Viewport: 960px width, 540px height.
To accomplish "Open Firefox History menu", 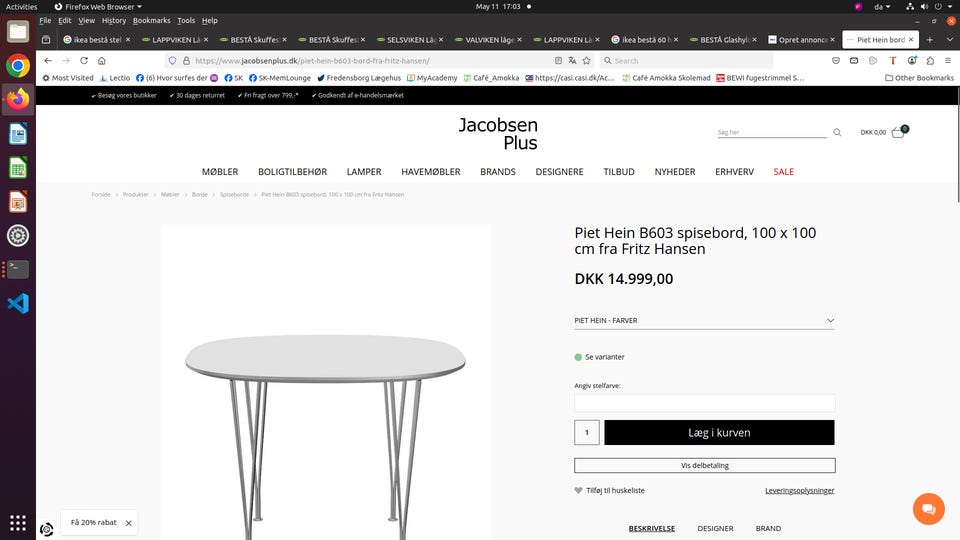I will [114, 20].
